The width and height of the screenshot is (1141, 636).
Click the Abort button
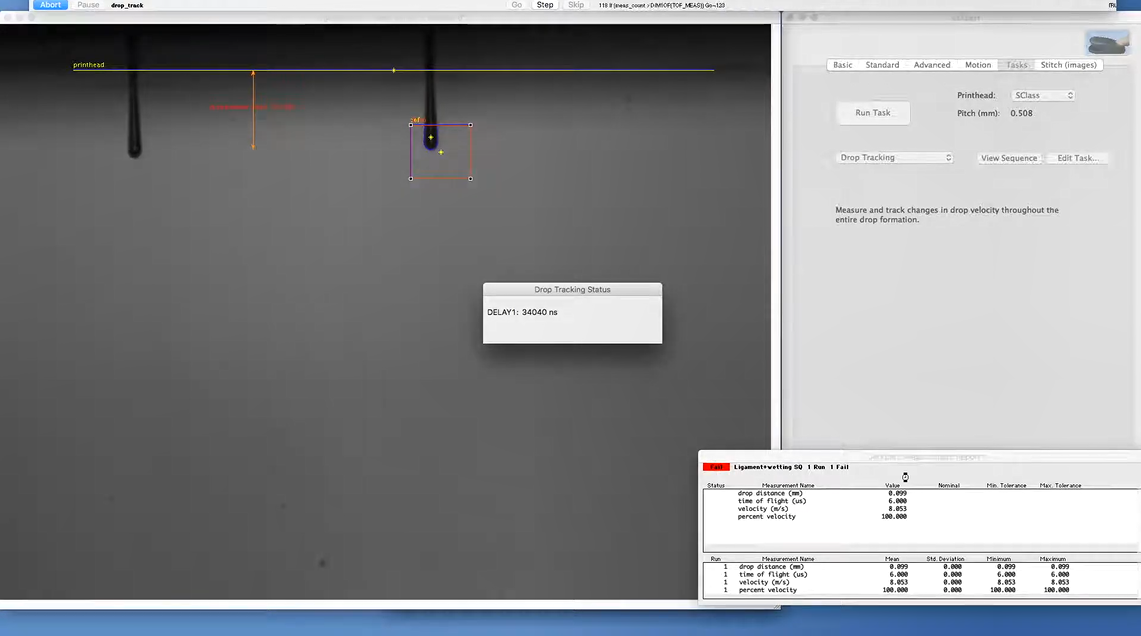pyautogui.click(x=50, y=5)
